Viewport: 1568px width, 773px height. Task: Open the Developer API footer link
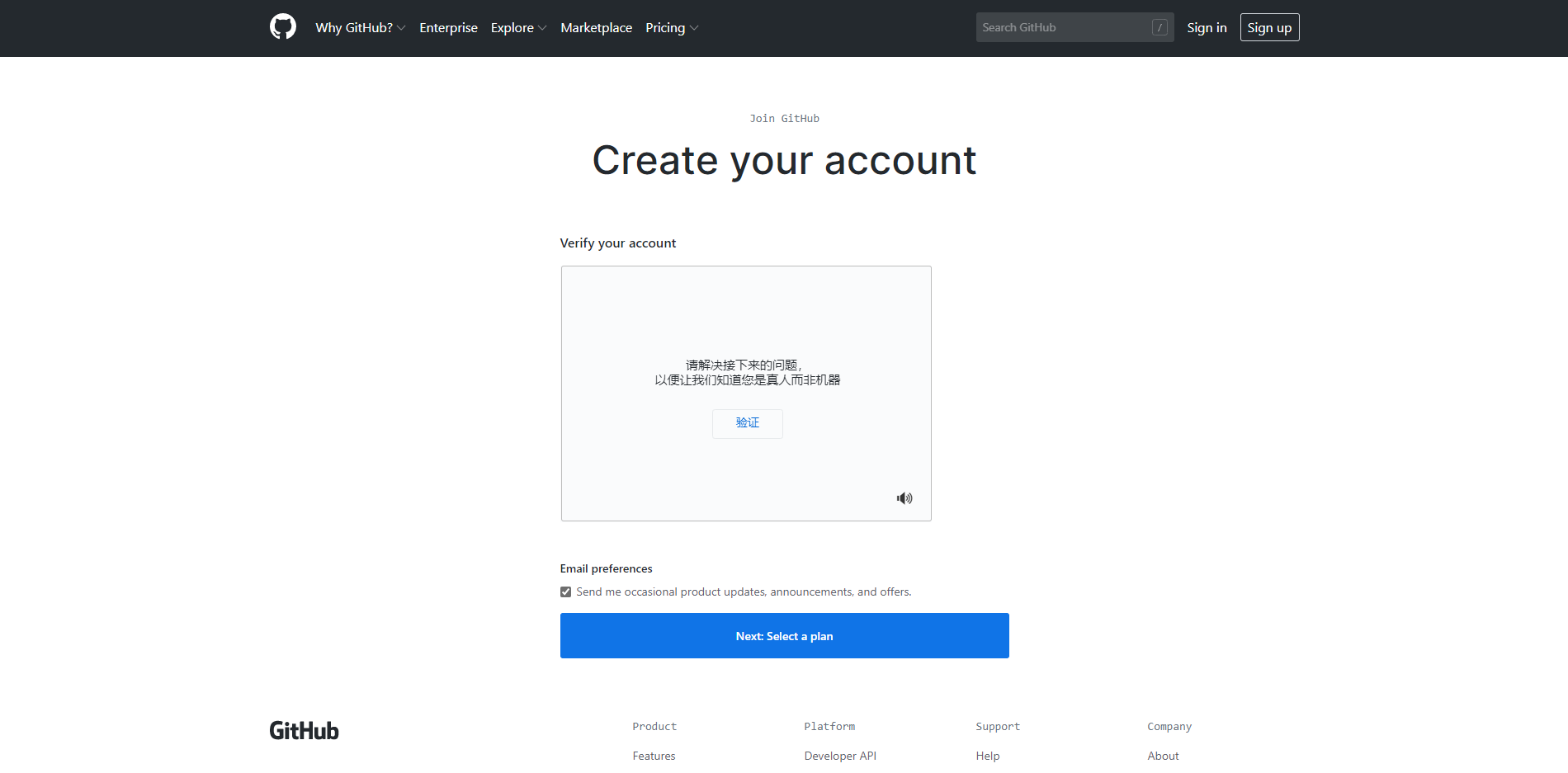click(x=840, y=756)
